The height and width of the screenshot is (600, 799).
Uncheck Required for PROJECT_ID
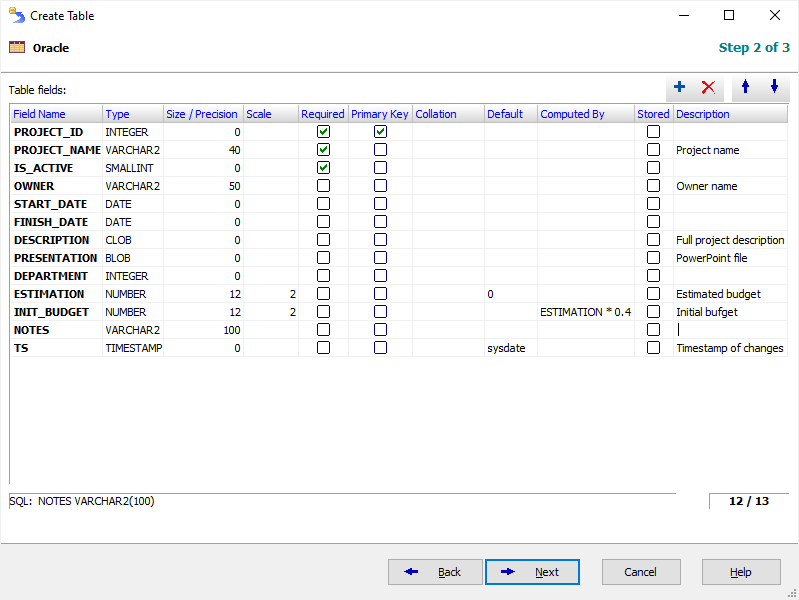[x=323, y=132]
